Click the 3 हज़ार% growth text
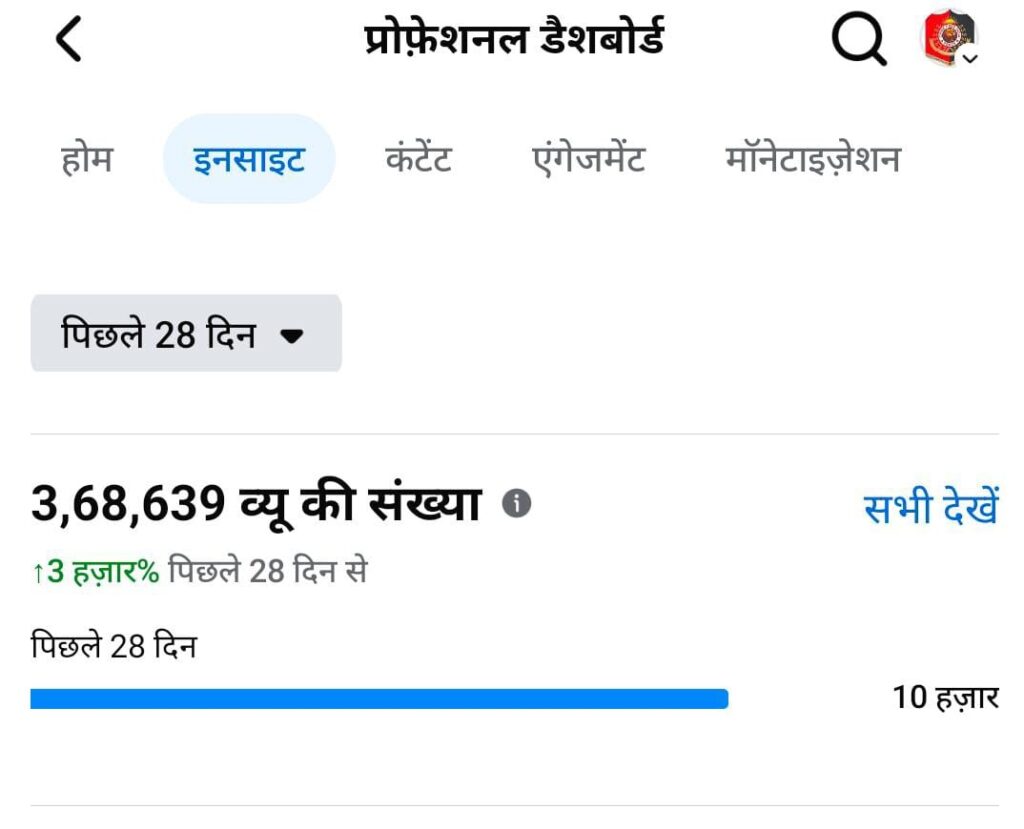1024x829 pixels. click(104, 573)
